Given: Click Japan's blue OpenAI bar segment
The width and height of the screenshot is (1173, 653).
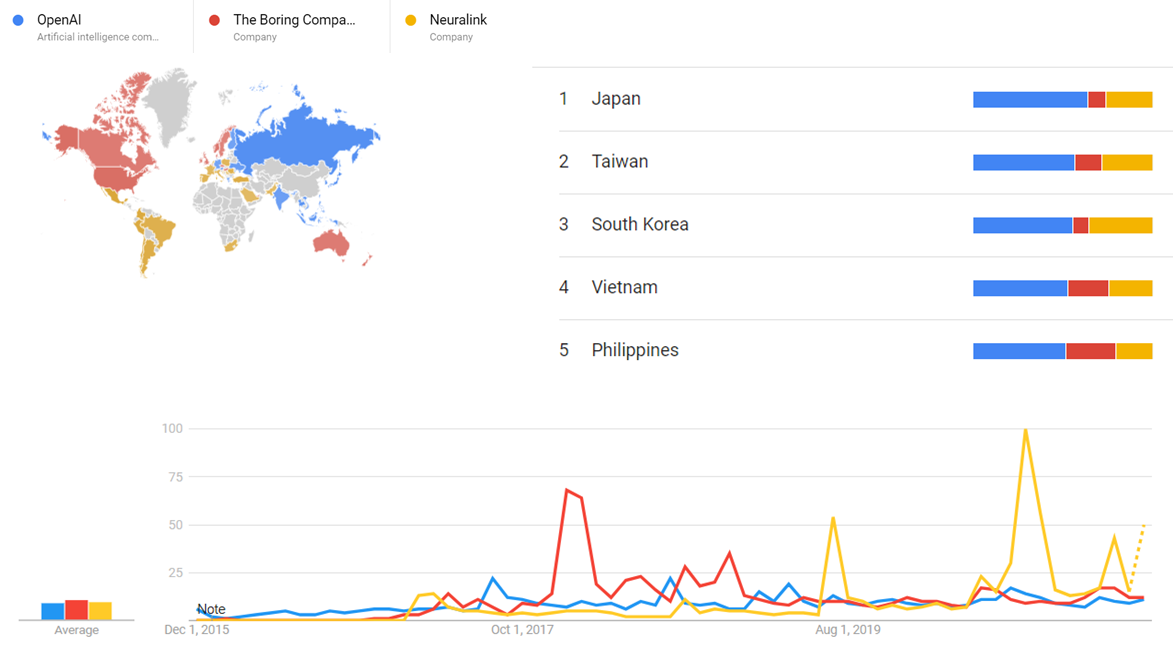Looking at the screenshot, I should tap(1029, 100).
